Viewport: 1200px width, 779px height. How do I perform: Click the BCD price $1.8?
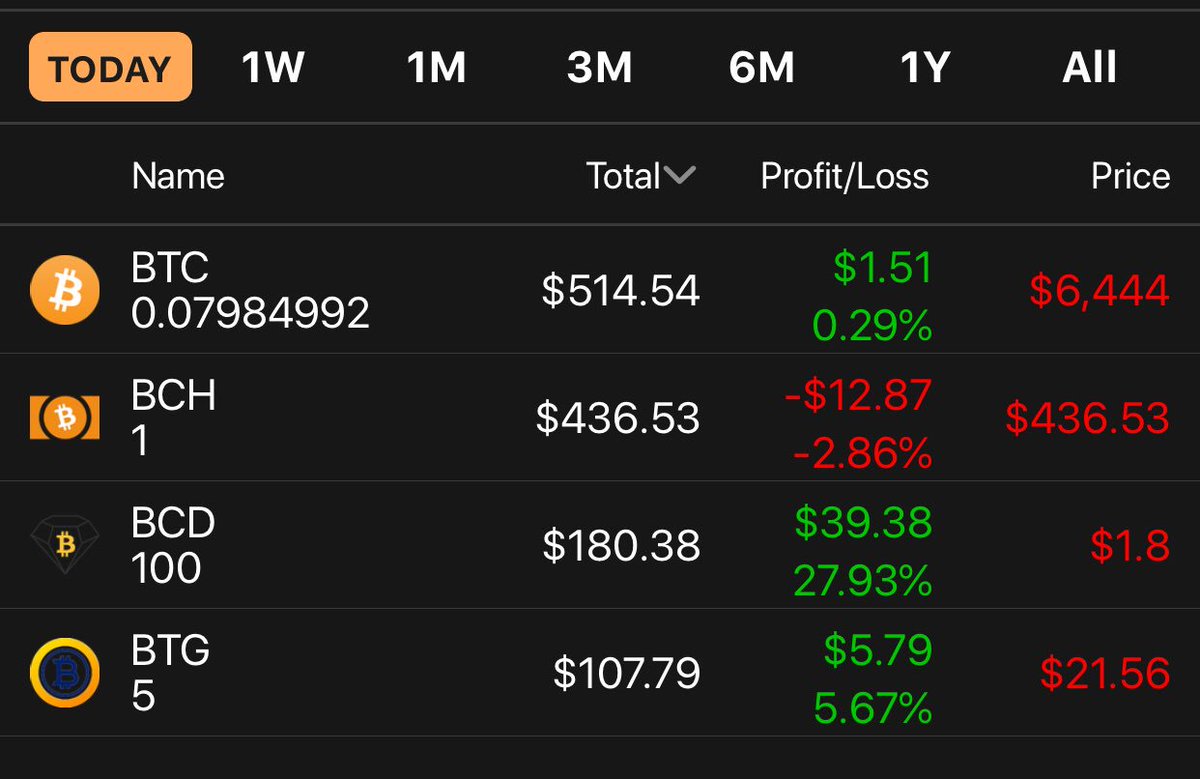pos(1130,546)
